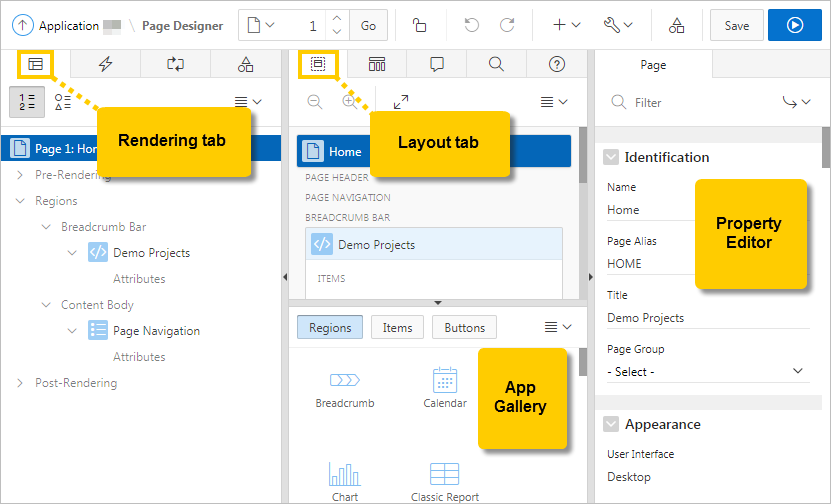Toggle group by processing order view
831x504 pixels.
coord(27,102)
